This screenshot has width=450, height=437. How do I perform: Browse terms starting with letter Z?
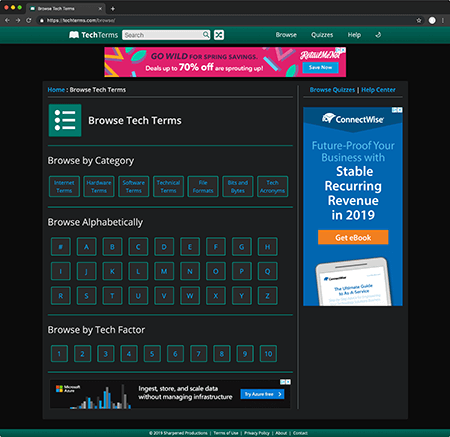[267, 296]
